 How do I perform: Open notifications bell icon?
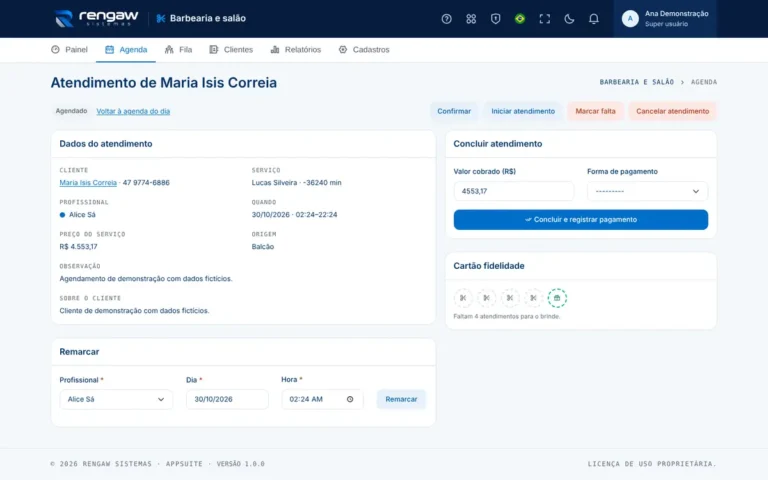593,19
